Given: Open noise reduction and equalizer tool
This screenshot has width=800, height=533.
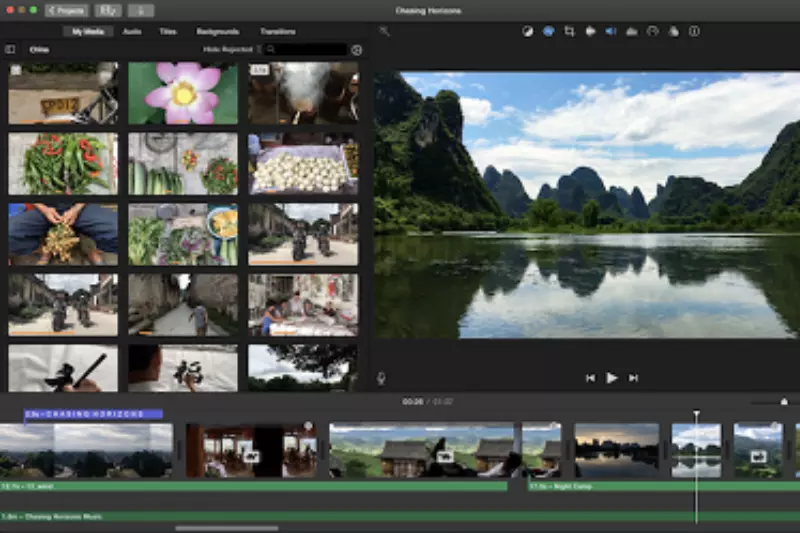Looking at the screenshot, I should coord(632,32).
